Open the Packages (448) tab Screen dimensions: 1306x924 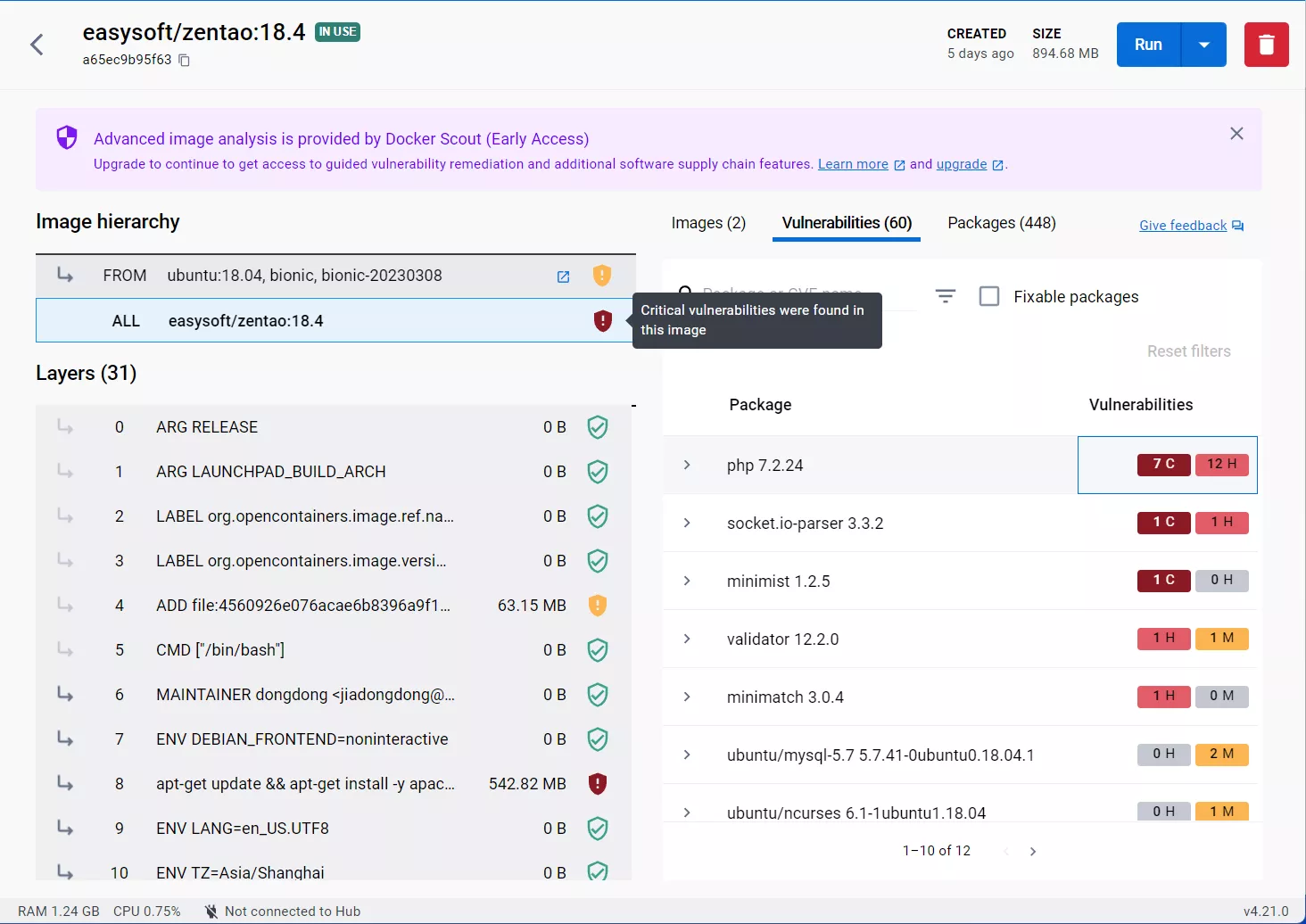click(1001, 223)
